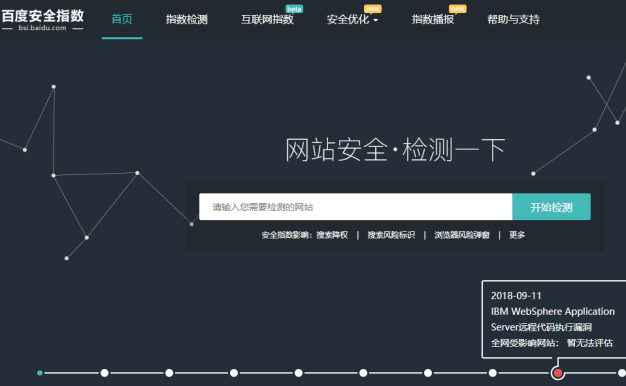This screenshot has width=626, height=386.
Task: Click the 开始检测 button
Action: [551, 207]
